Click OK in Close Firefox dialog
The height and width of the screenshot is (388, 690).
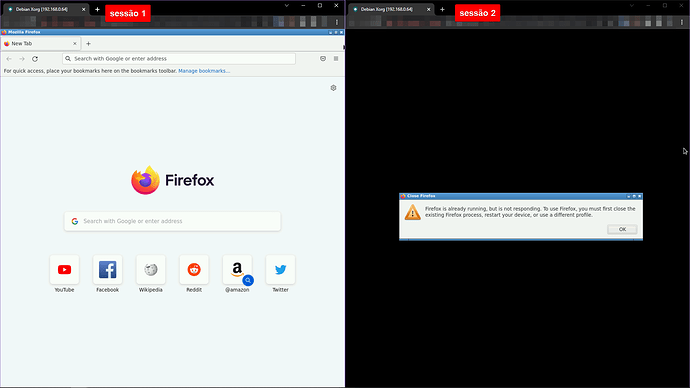coord(622,229)
